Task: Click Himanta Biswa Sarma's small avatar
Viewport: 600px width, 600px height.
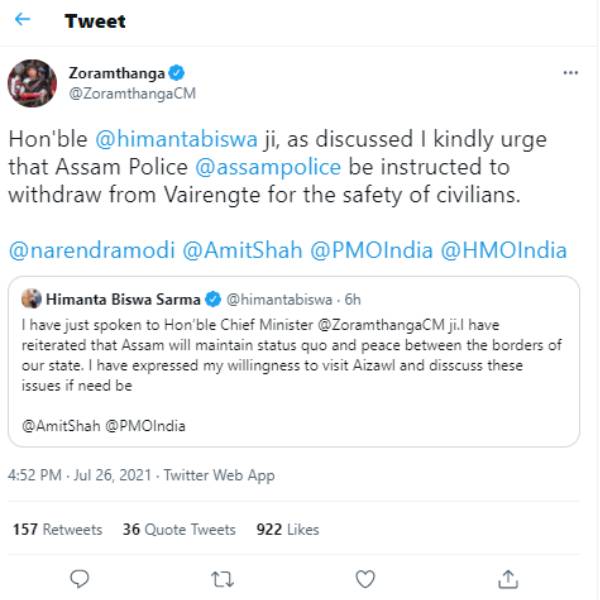Action: [30, 298]
